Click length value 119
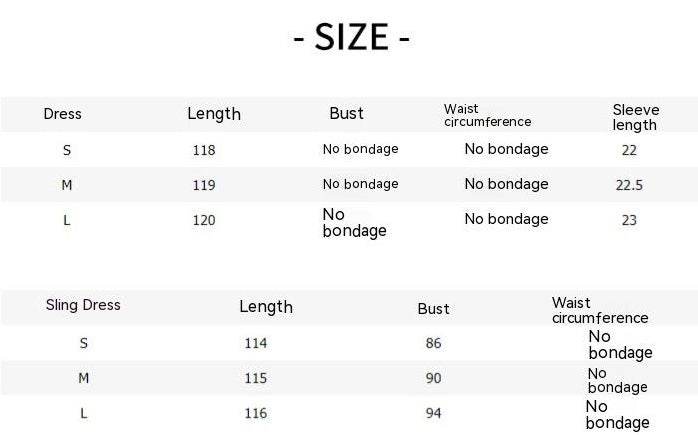This screenshot has height=435, width=698. (x=204, y=185)
